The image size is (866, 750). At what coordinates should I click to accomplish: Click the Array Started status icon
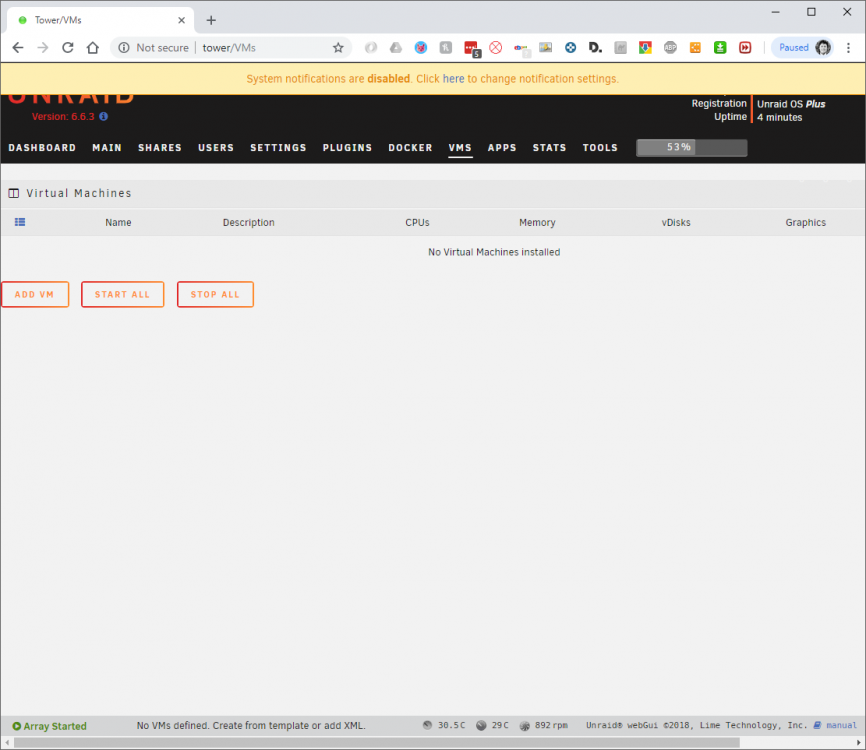(17, 726)
